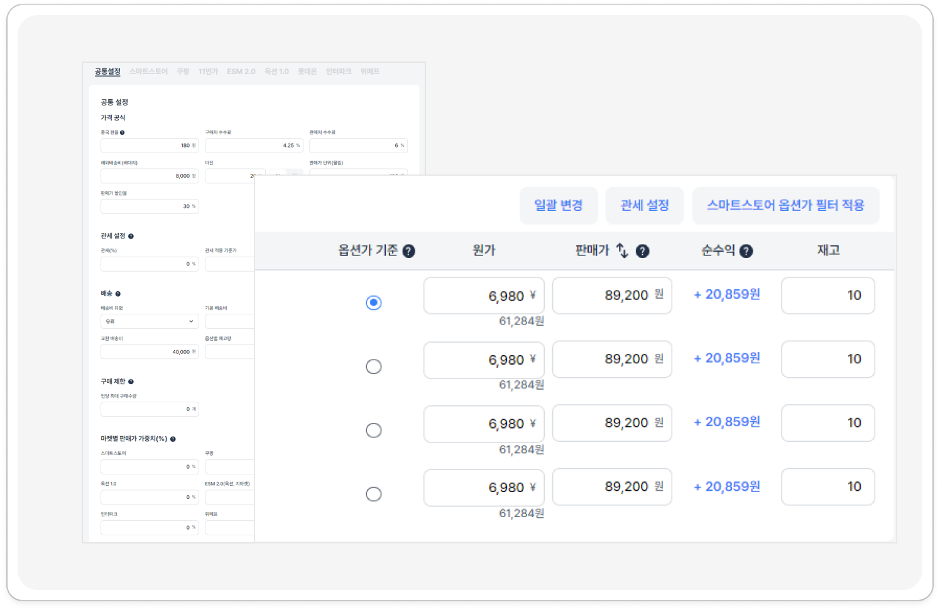Open the 관세 설정 button
The image size is (941, 610).
[x=646, y=205]
